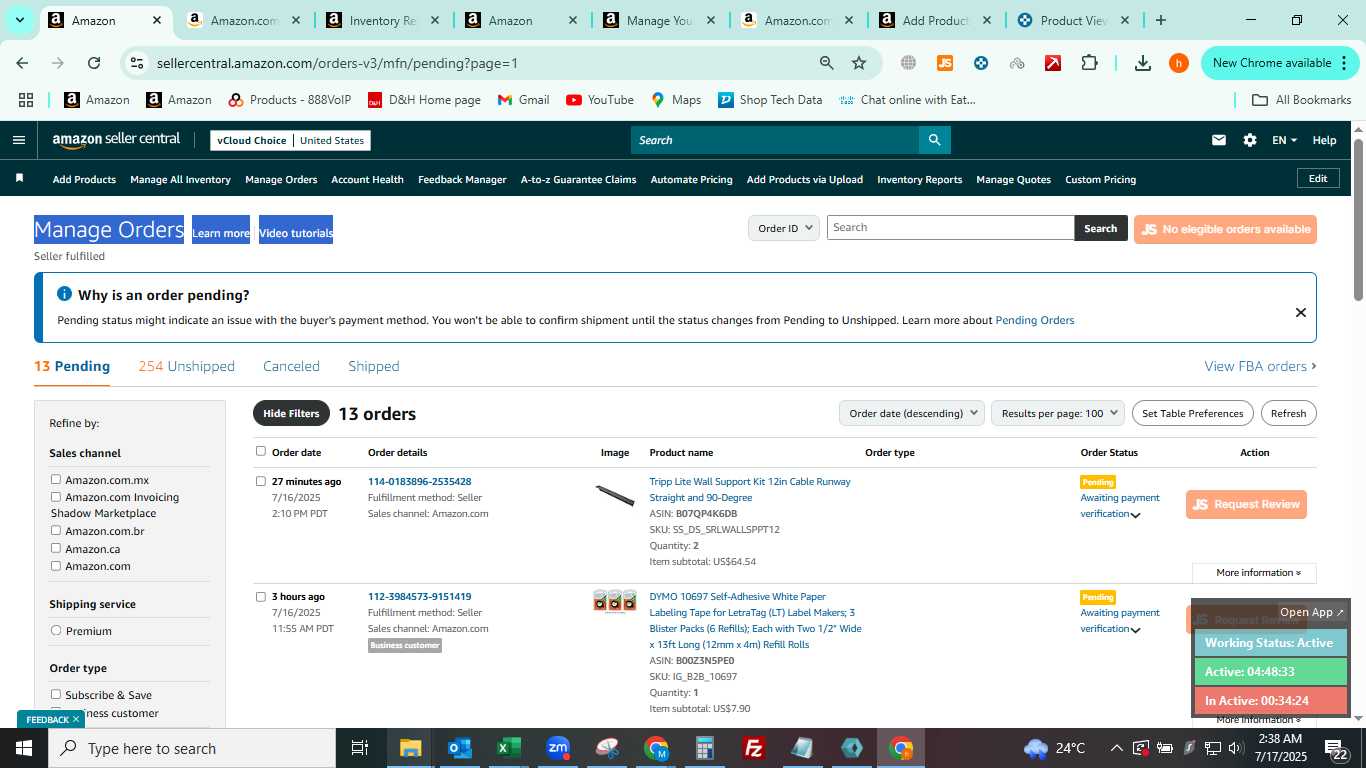
Task: Check the Amazon.com.mx sales channel filter
Action: (56, 480)
